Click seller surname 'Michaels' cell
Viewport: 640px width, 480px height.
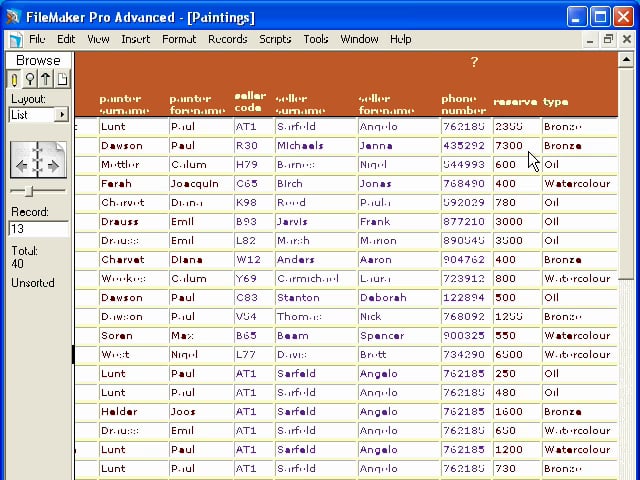coord(316,146)
